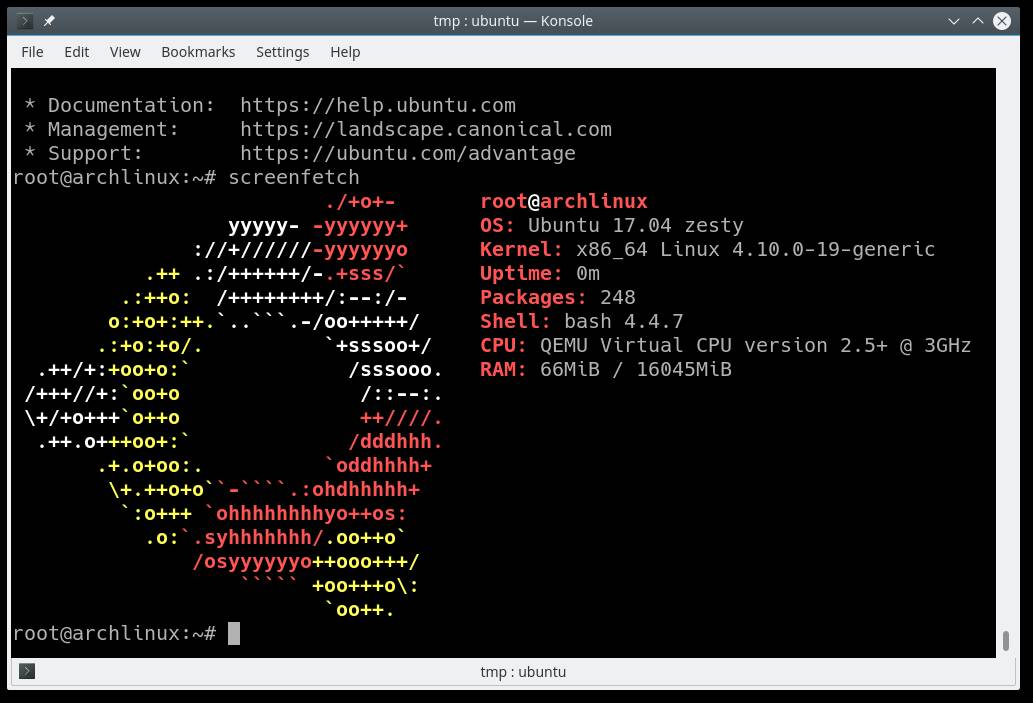Click 'root@archlinux' header in screenfetch output
Viewport: 1033px width, 703px height.
(x=564, y=202)
